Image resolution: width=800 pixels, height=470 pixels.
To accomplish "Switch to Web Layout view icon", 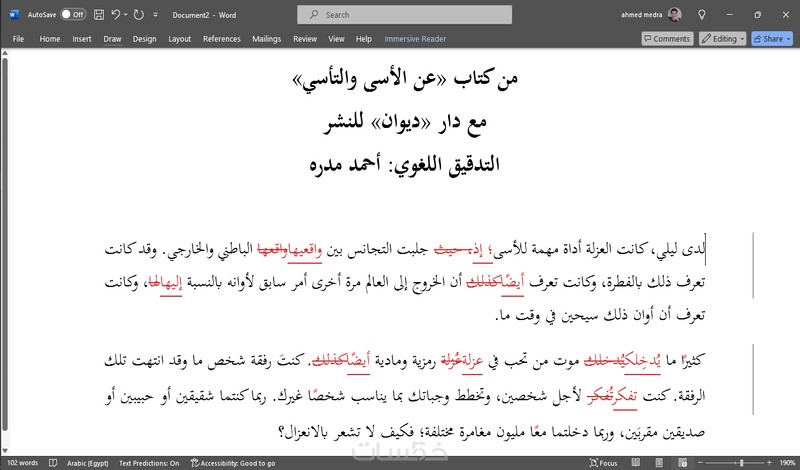I will click(683, 463).
